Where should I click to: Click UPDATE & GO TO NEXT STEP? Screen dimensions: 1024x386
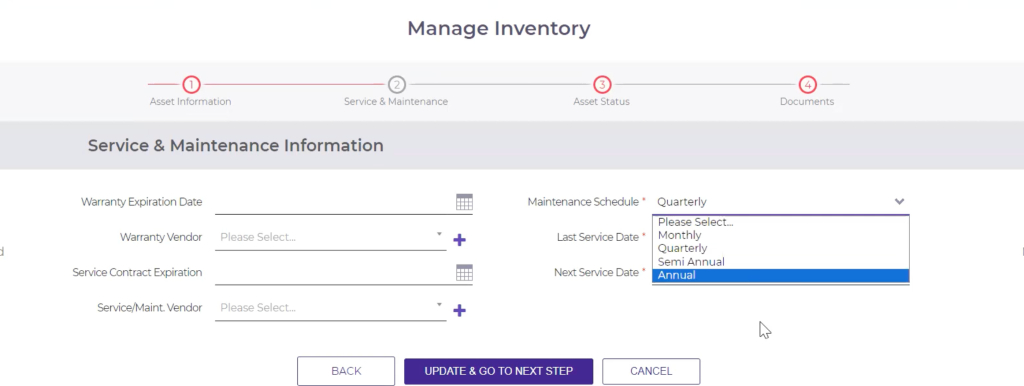(x=498, y=371)
